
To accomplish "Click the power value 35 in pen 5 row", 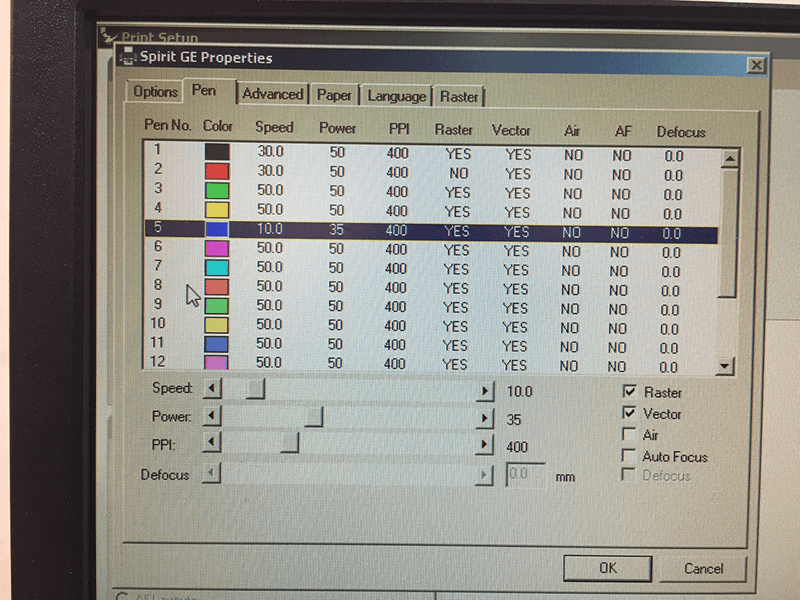I will [x=336, y=230].
